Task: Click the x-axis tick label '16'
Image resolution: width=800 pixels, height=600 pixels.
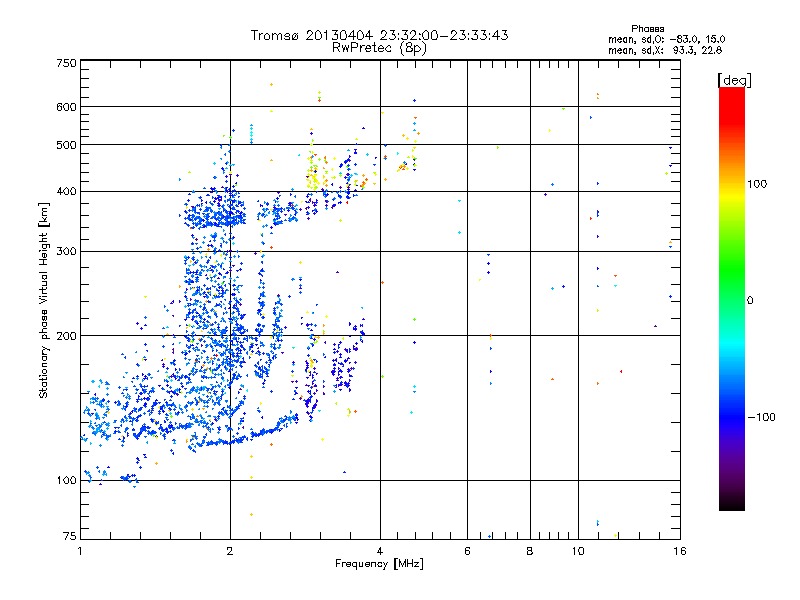Action: (x=680, y=551)
